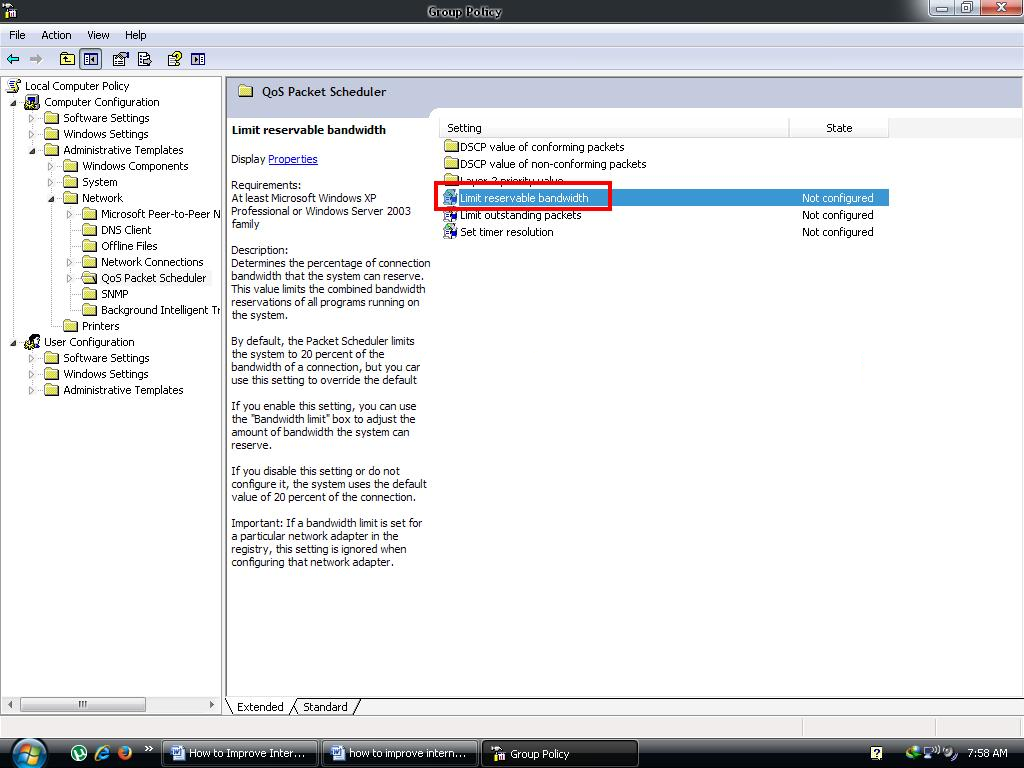Click the Up one level folder icon
Image resolution: width=1024 pixels, height=768 pixels.
coord(67,59)
